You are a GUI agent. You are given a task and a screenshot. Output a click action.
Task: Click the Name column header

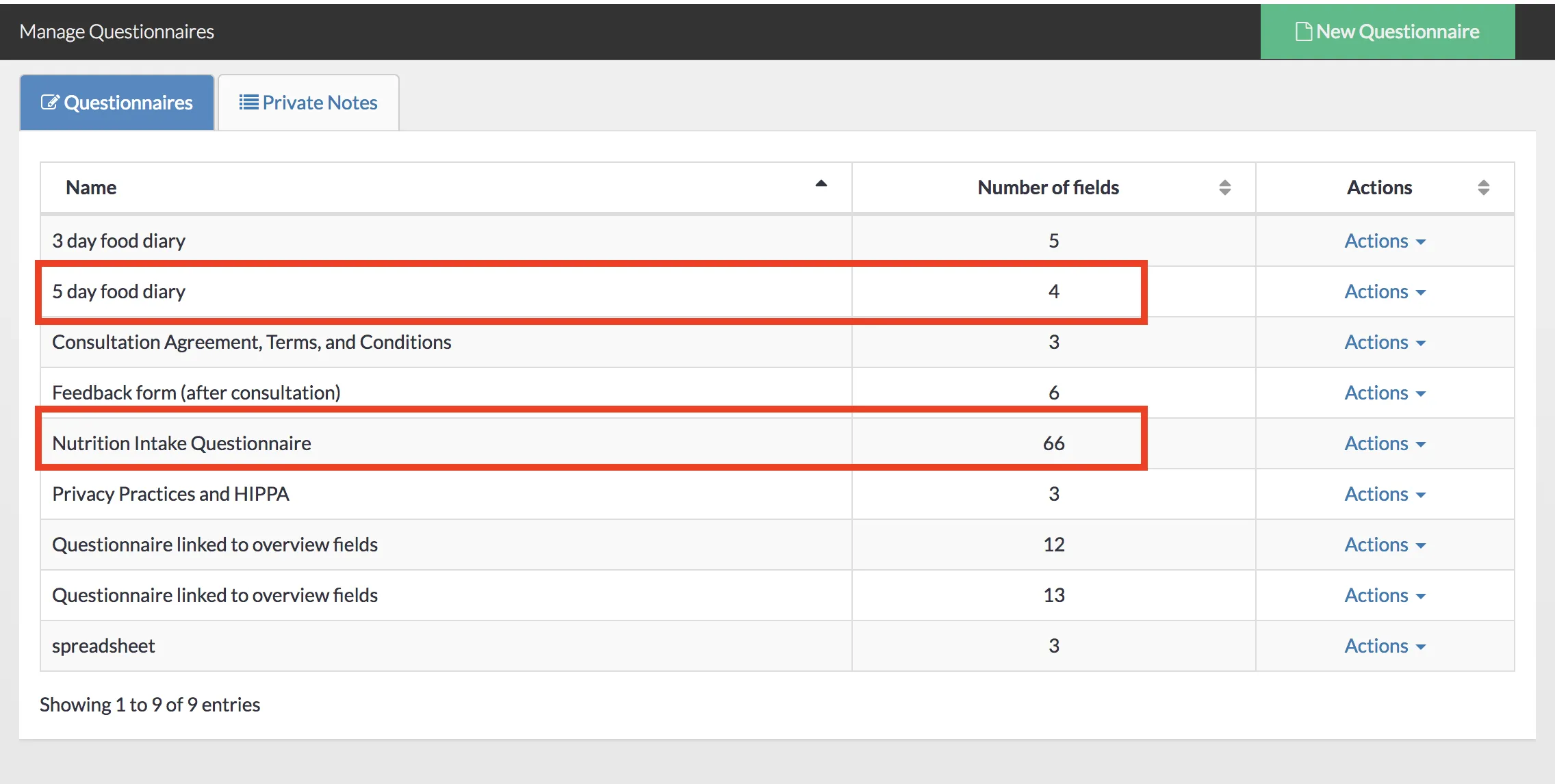tap(91, 187)
